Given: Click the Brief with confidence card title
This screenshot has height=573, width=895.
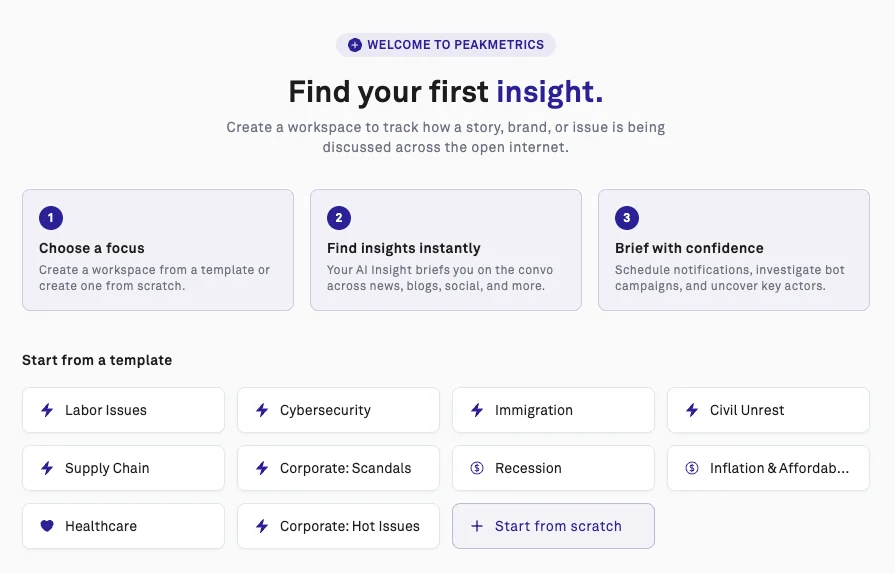Looking at the screenshot, I should [x=689, y=248].
